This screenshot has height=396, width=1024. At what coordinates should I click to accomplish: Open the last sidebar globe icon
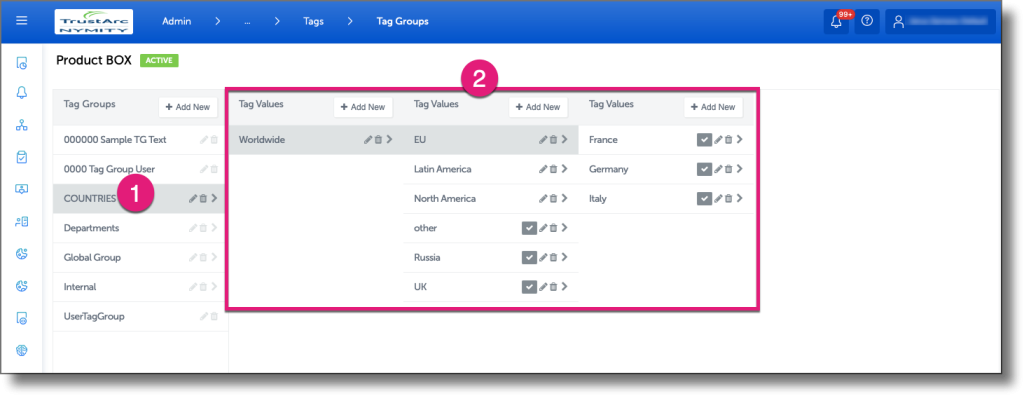click(x=22, y=350)
